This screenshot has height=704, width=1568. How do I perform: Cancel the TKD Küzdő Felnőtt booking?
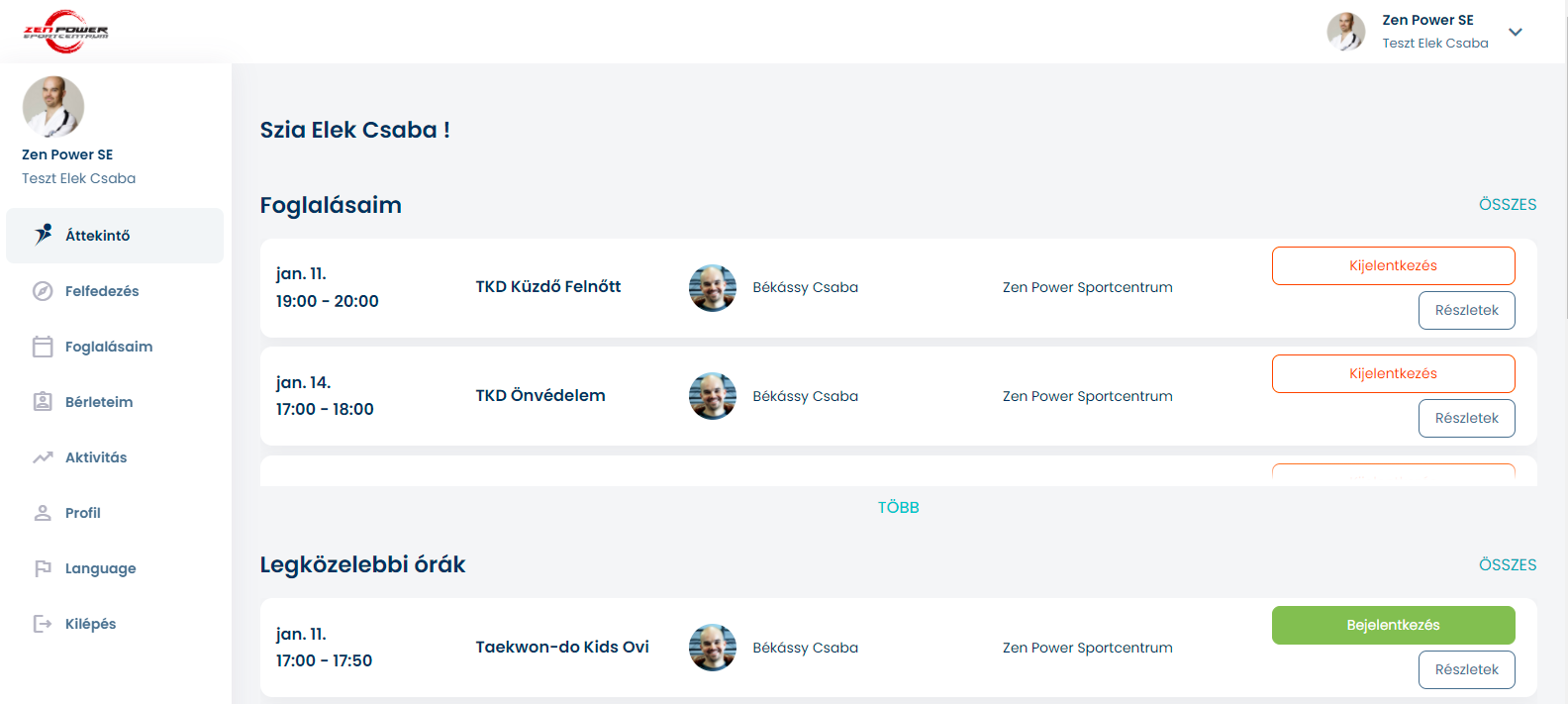pos(1393,265)
